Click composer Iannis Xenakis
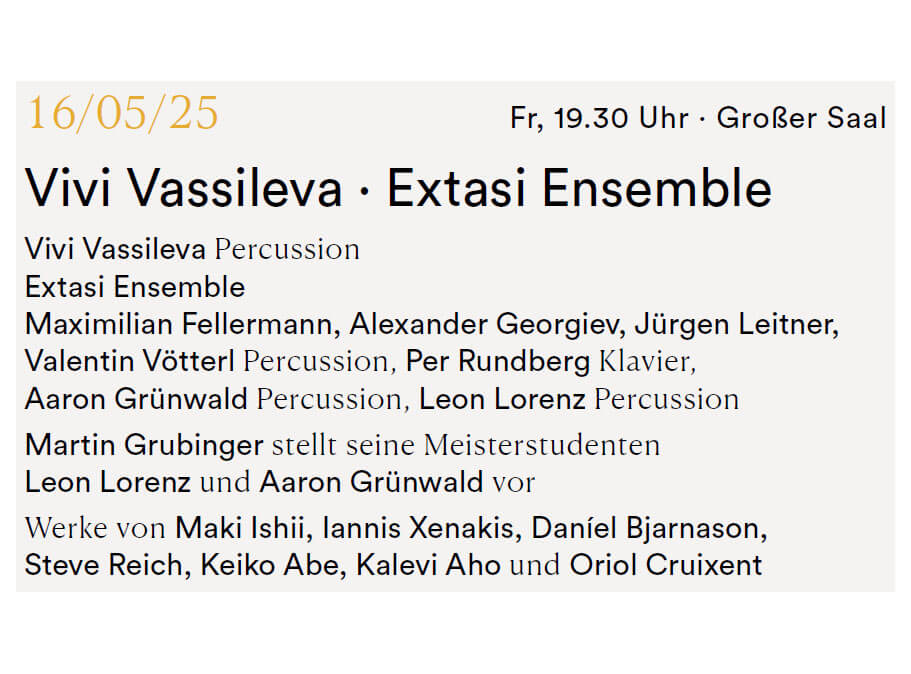Screen dimensions: 911x674 pyautogui.click(x=418, y=528)
